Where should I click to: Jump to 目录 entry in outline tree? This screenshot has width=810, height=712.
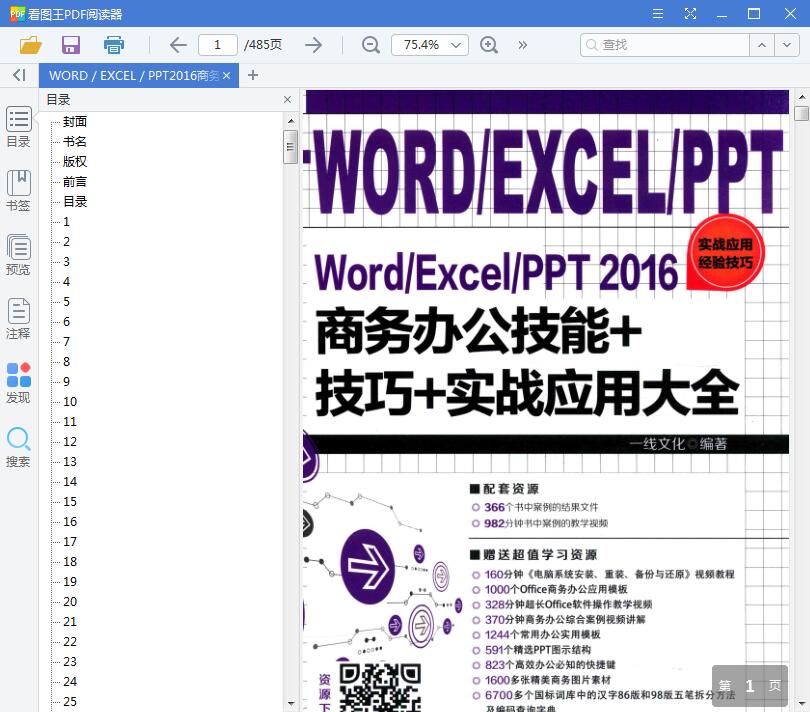(x=75, y=202)
